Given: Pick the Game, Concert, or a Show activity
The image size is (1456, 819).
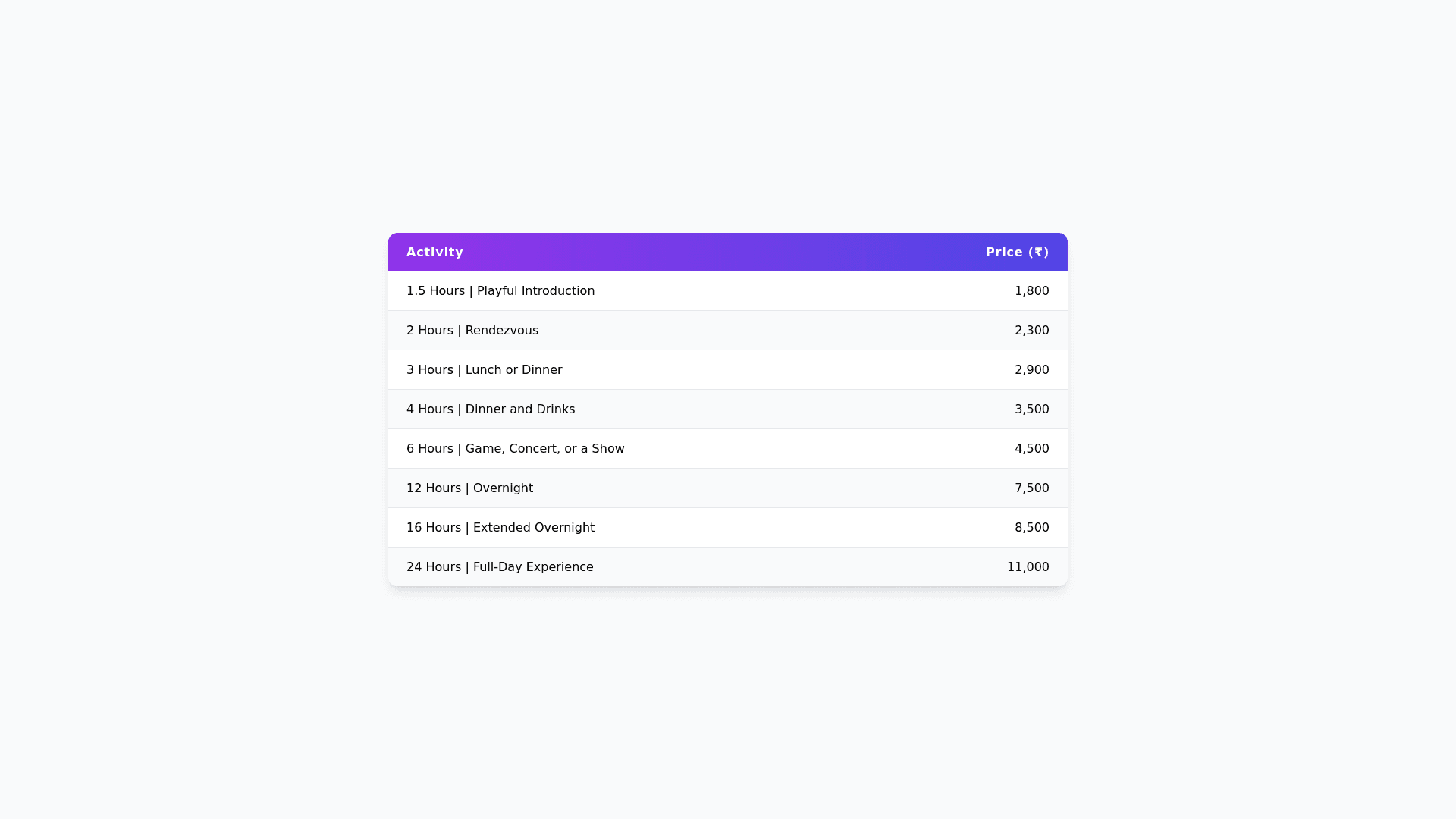Looking at the screenshot, I should coord(544,449).
